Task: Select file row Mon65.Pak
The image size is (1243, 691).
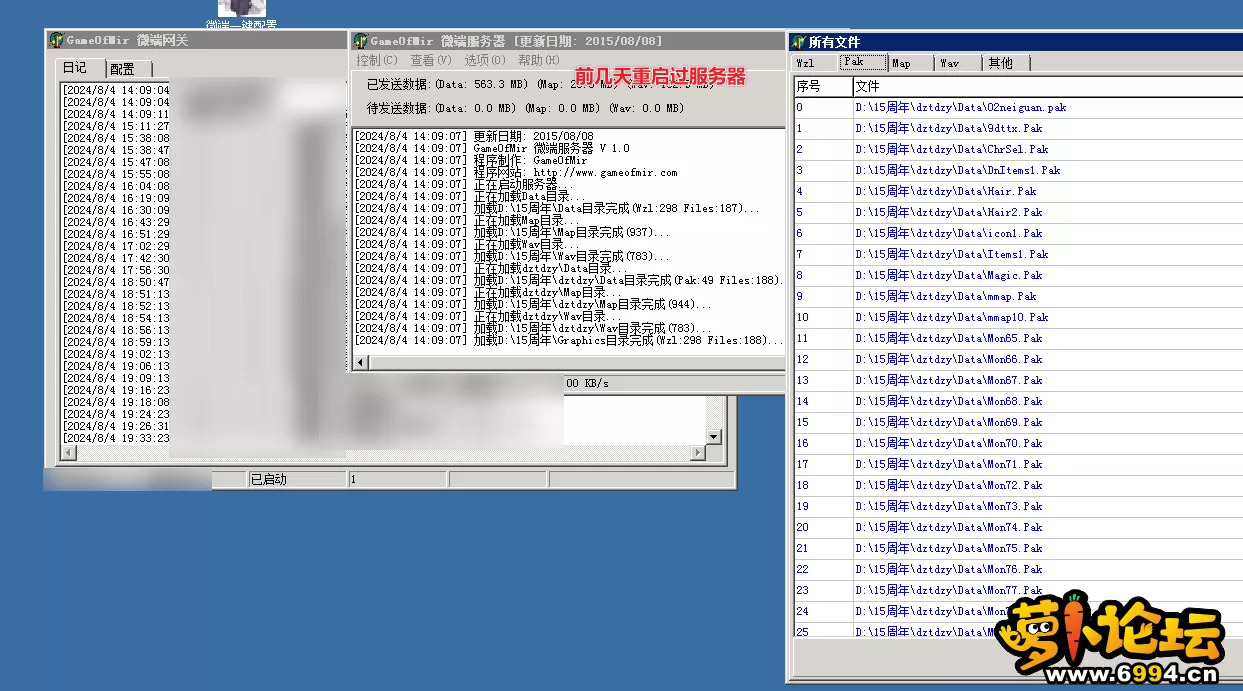Action: click(1018, 338)
